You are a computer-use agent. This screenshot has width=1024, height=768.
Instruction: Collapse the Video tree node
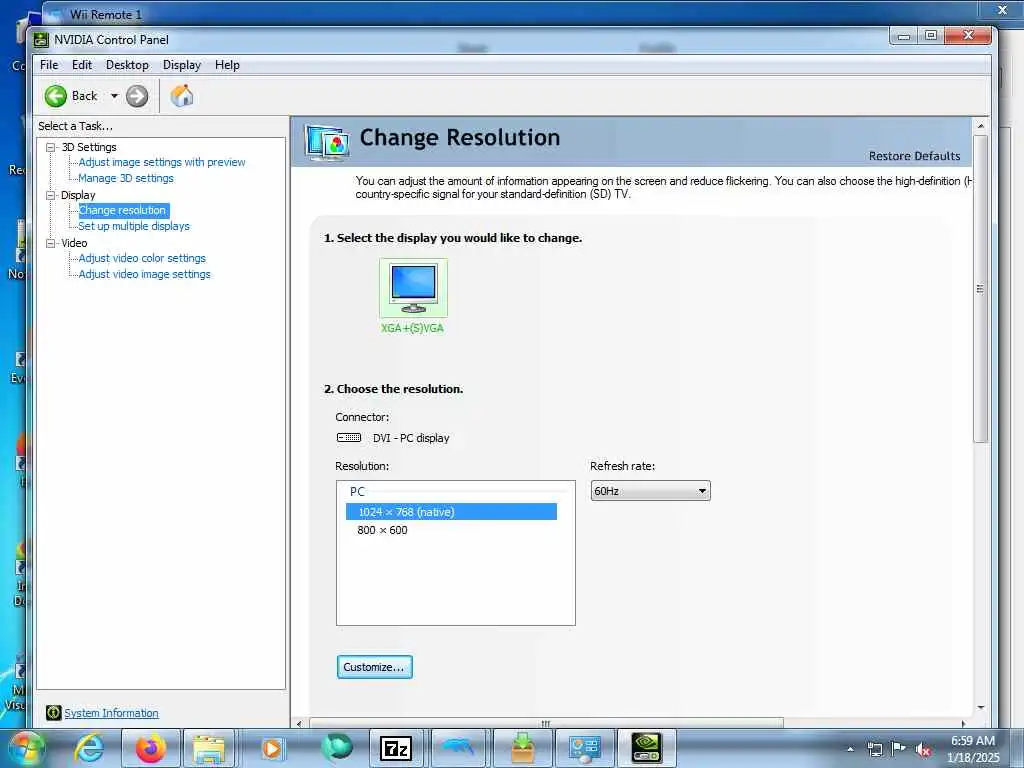coord(50,243)
